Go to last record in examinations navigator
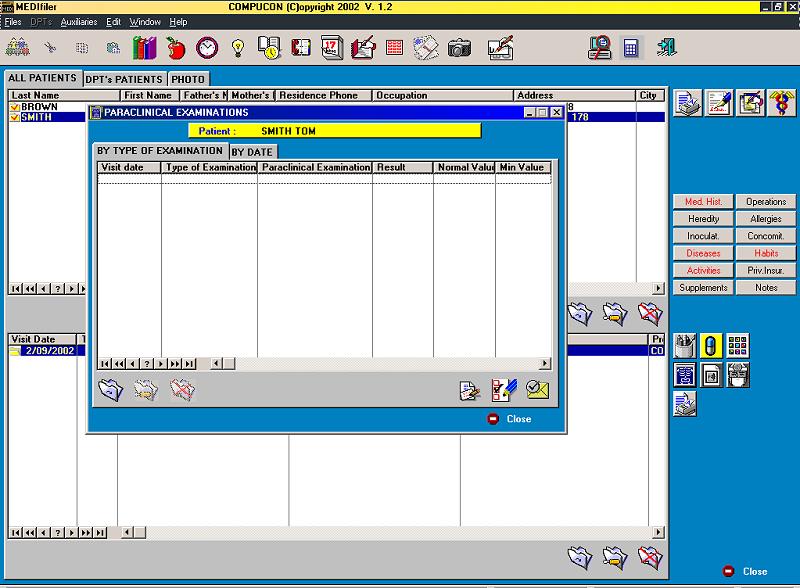The width and height of the screenshot is (800, 588). pyautogui.click(x=189, y=364)
